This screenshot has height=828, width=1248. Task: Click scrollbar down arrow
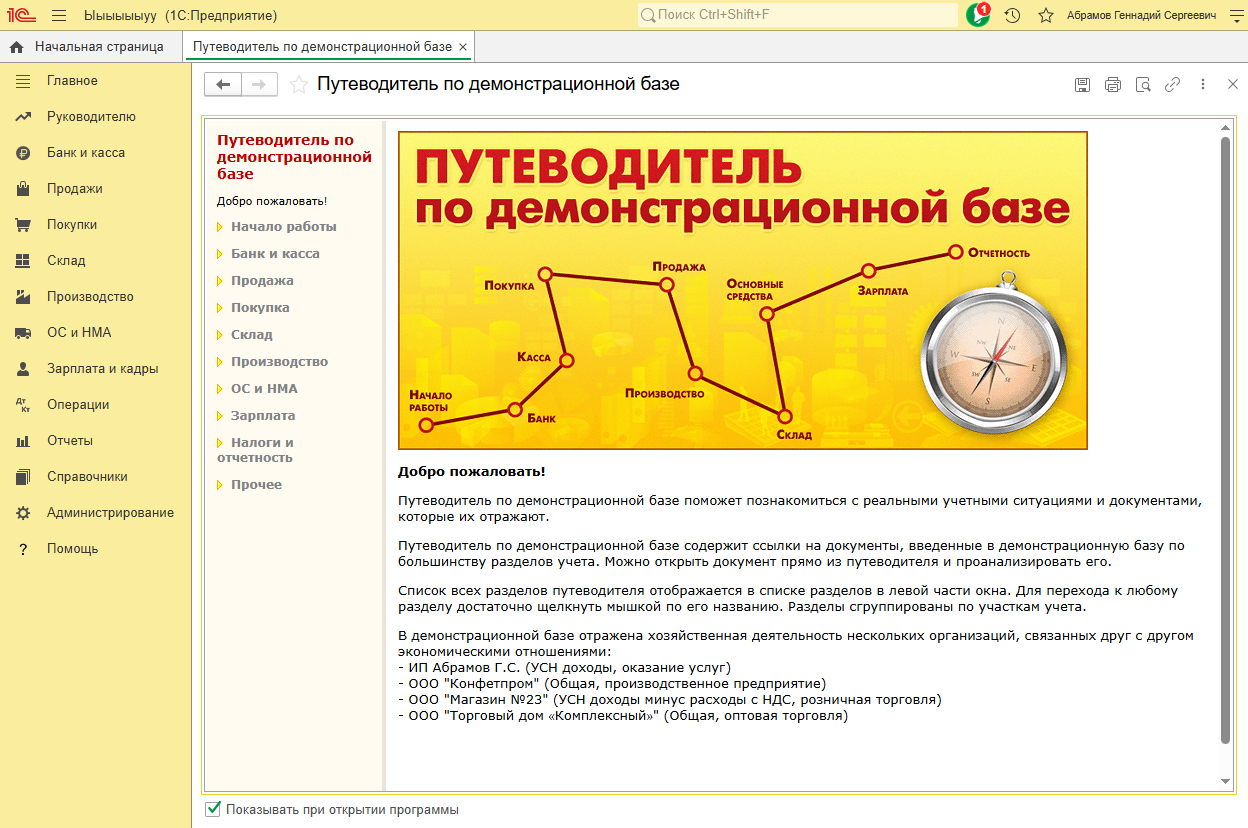pos(1226,780)
